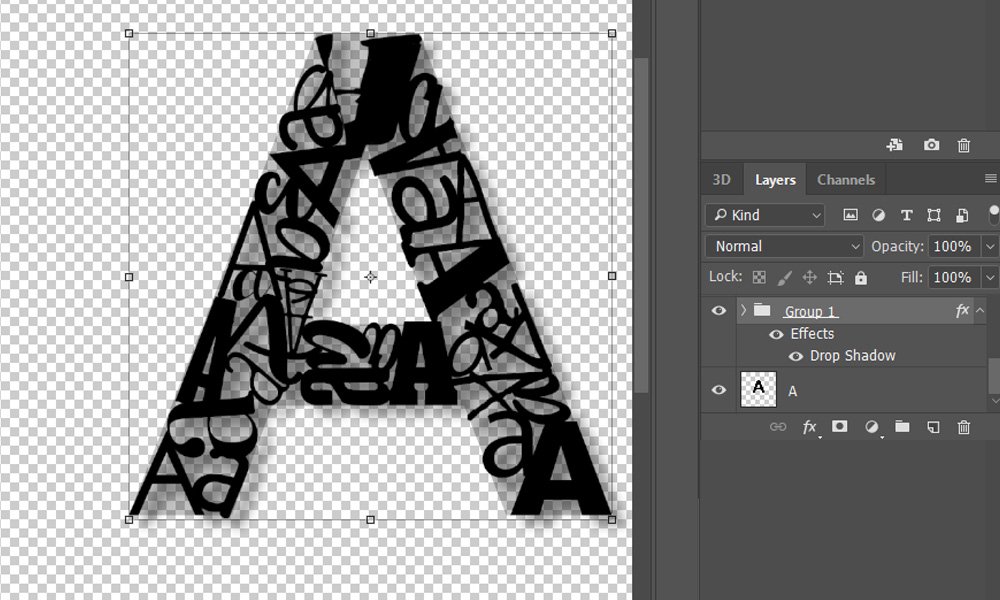
Task: Click the Opacity 100% field
Action: (x=952, y=246)
